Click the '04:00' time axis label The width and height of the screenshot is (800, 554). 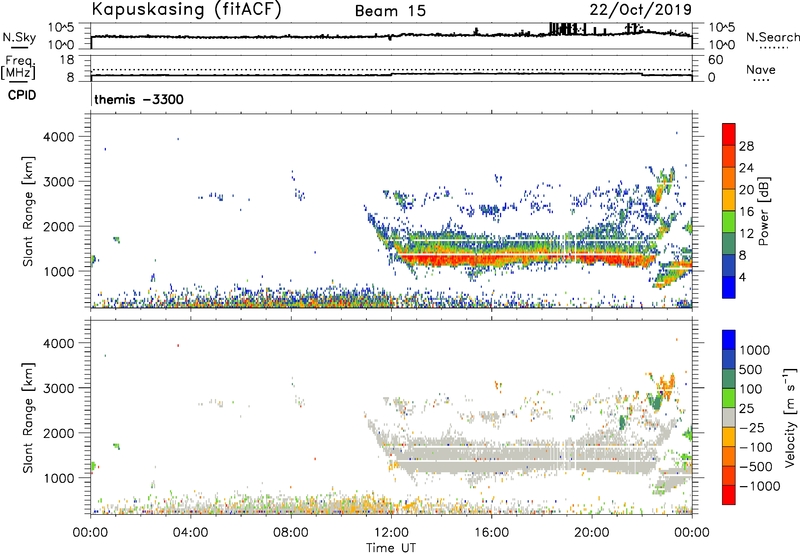(191, 533)
